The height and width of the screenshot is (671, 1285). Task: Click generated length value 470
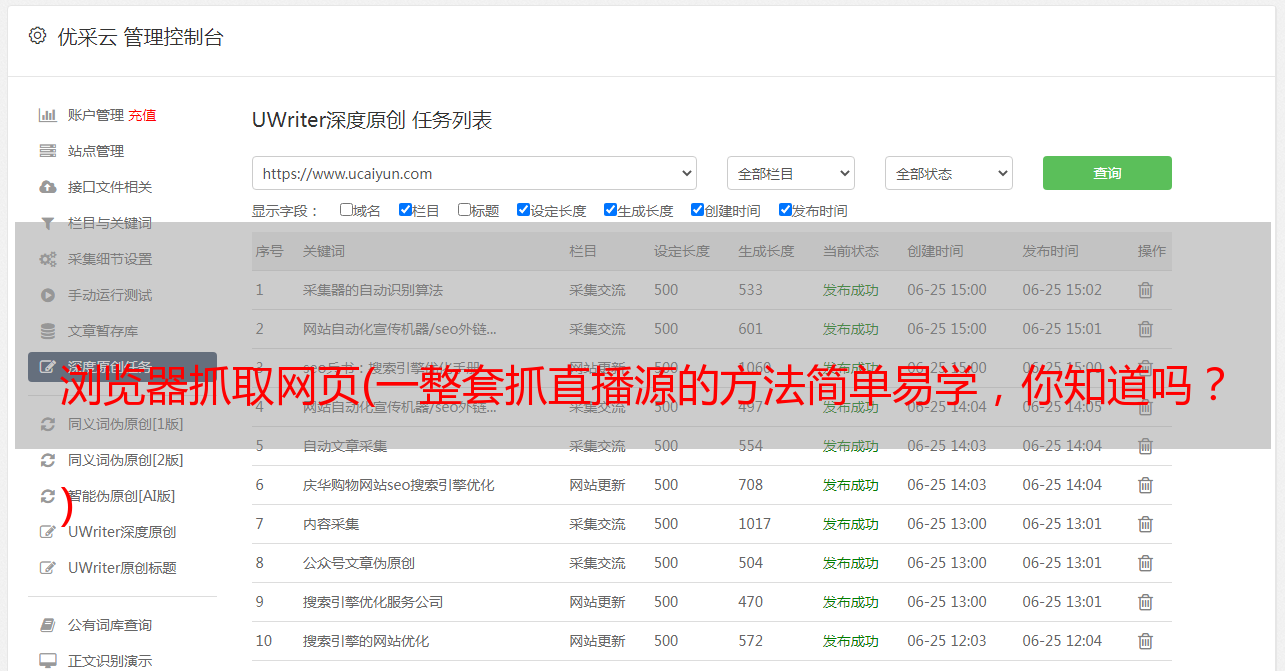[x=751, y=602]
